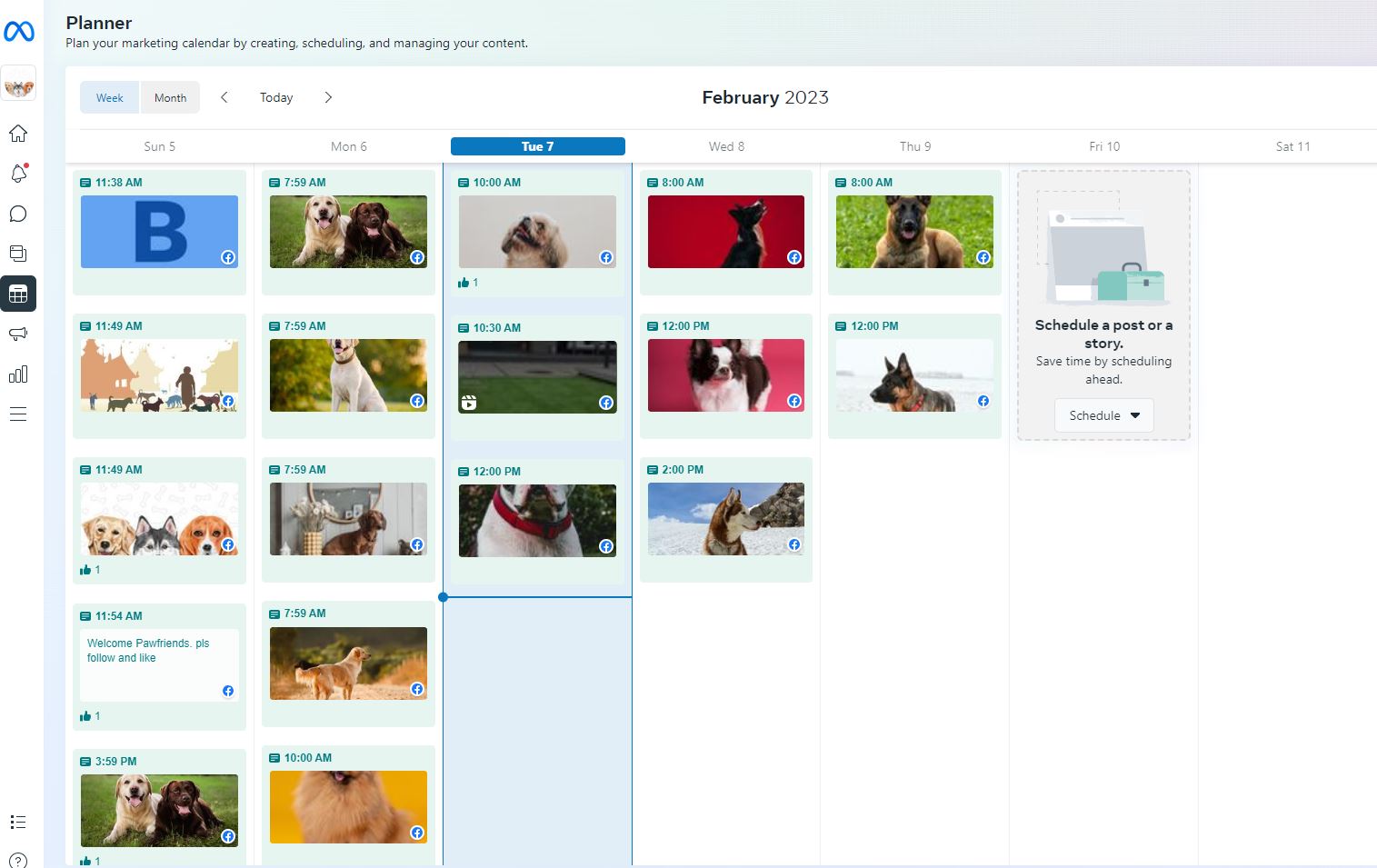
Task: Switch to Week view
Action: (110, 97)
